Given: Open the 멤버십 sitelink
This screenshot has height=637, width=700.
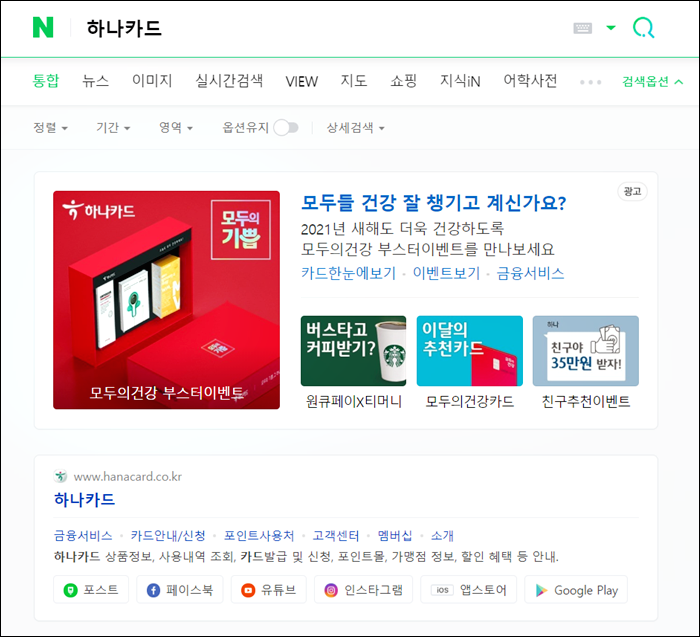Looking at the screenshot, I should coord(395,535).
